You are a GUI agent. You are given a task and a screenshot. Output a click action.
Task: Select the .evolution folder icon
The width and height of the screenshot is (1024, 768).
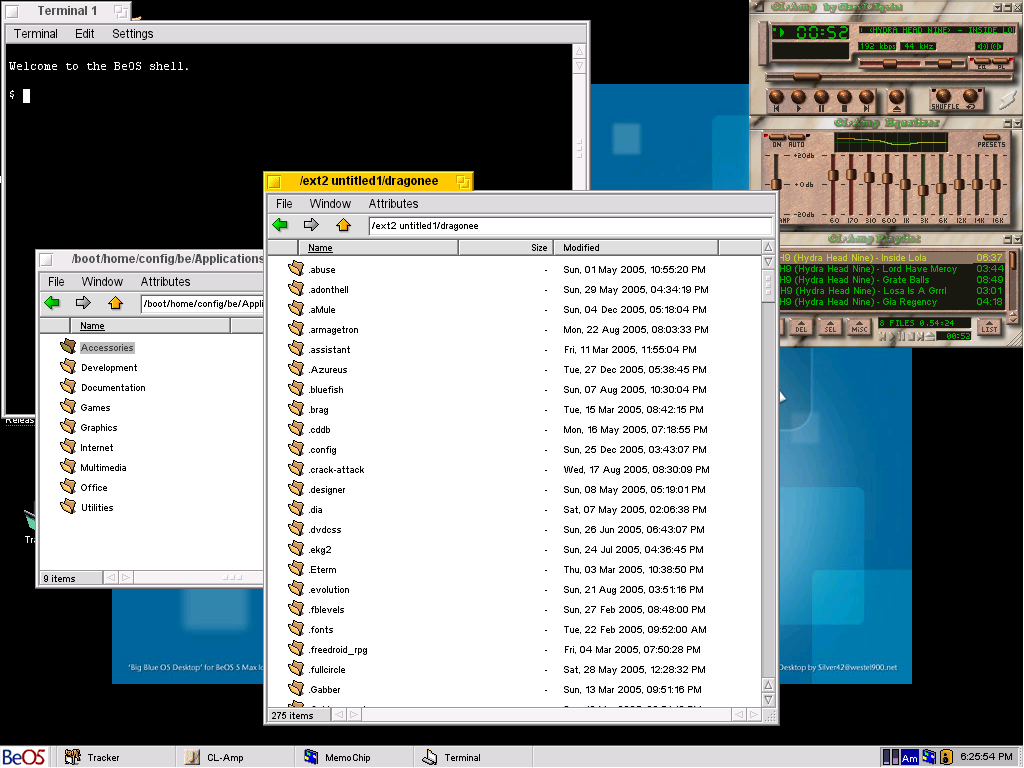tap(296, 588)
